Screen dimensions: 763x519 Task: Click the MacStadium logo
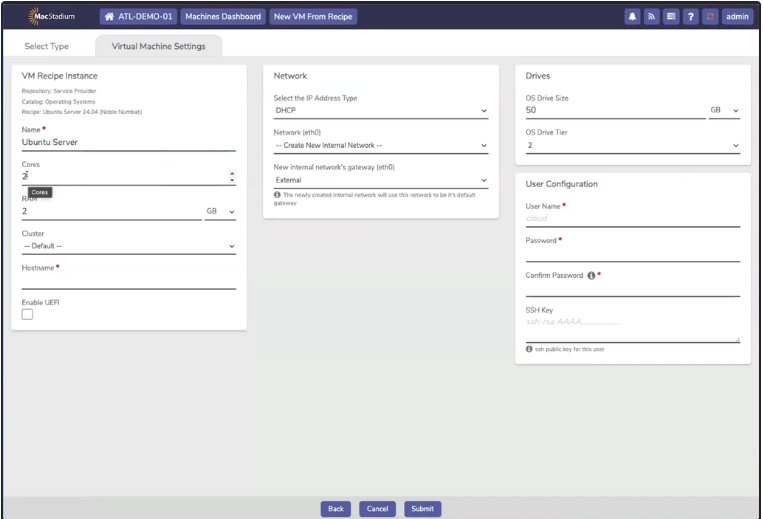coord(52,17)
